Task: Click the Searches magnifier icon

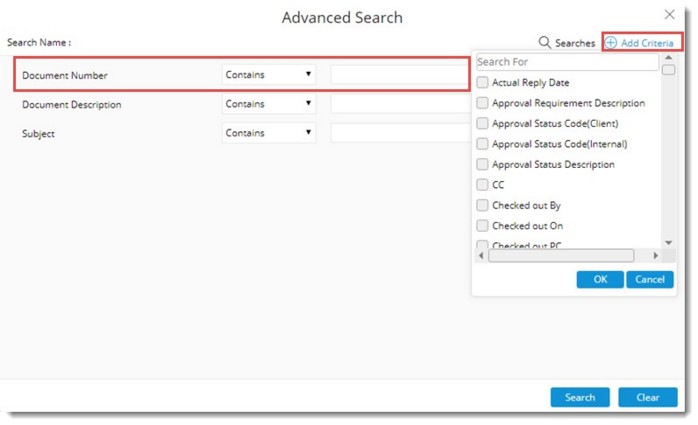Action: click(x=545, y=43)
